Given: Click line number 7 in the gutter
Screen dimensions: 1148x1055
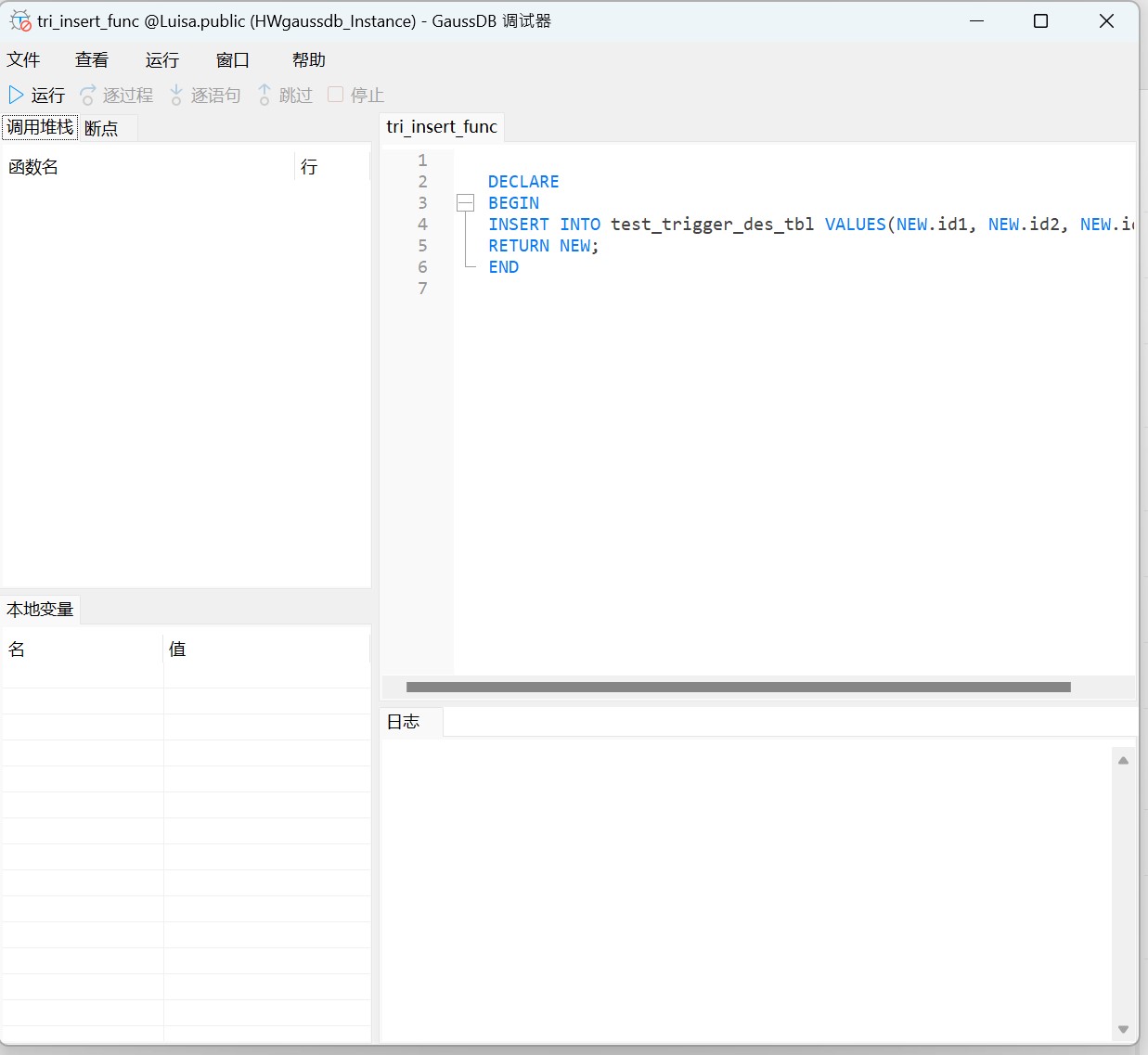Looking at the screenshot, I should click(422, 289).
